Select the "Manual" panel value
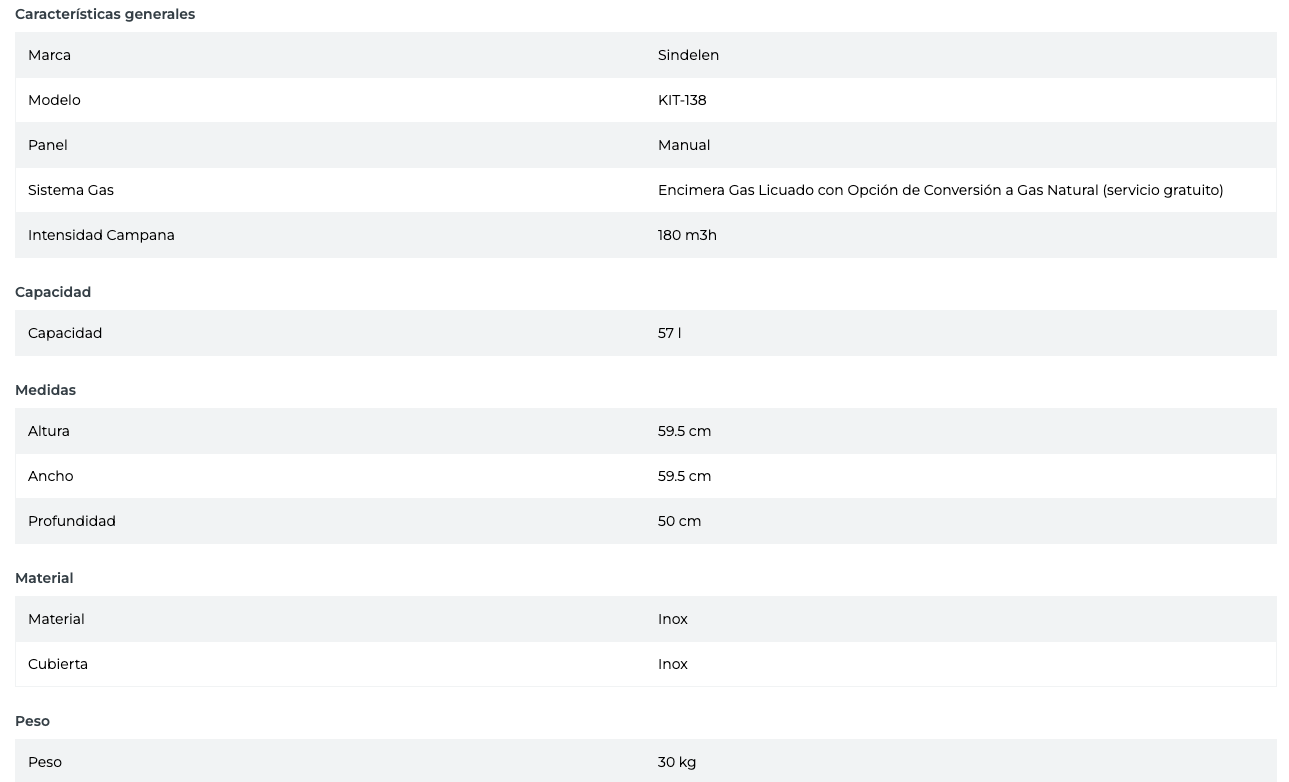Viewport: 1289px width, 782px height. click(684, 145)
